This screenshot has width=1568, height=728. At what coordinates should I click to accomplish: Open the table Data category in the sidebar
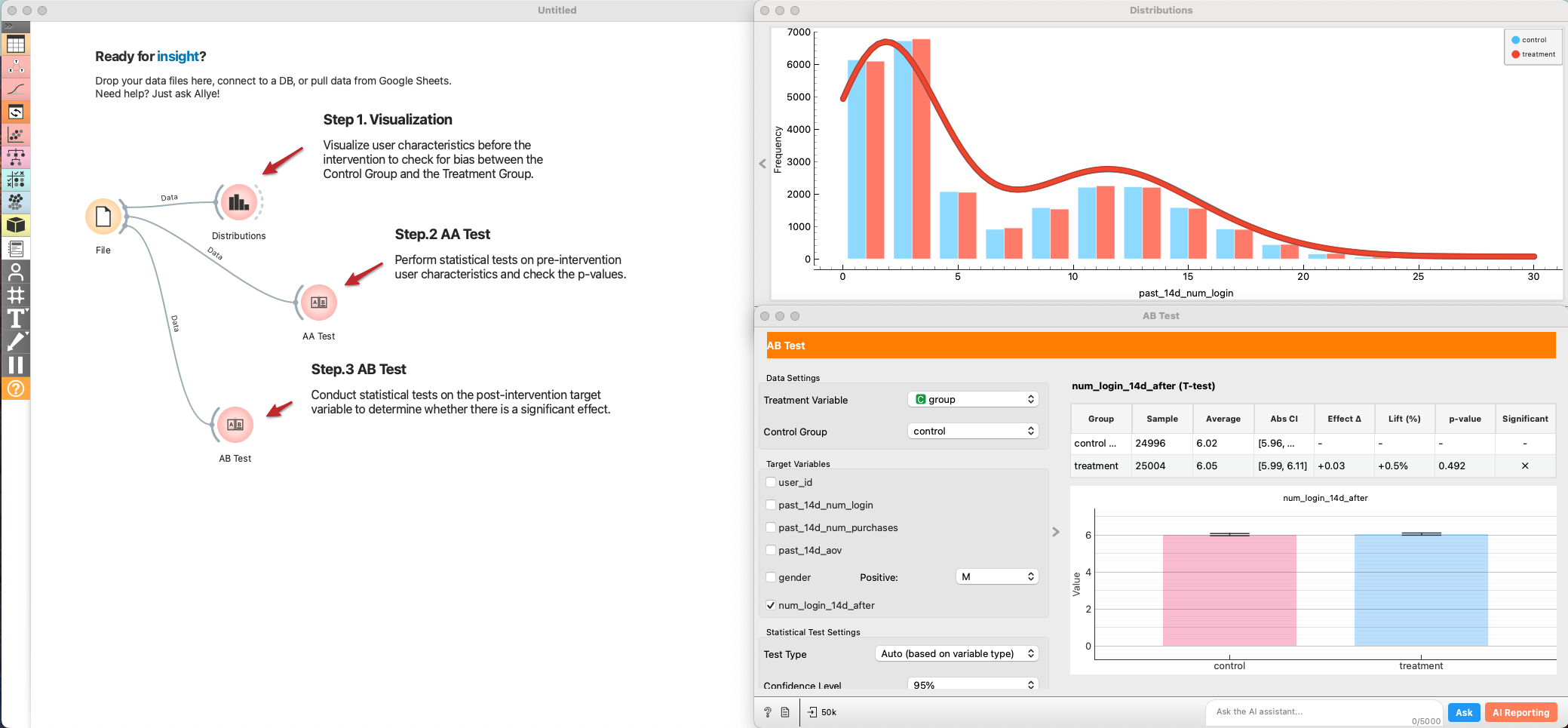15,45
